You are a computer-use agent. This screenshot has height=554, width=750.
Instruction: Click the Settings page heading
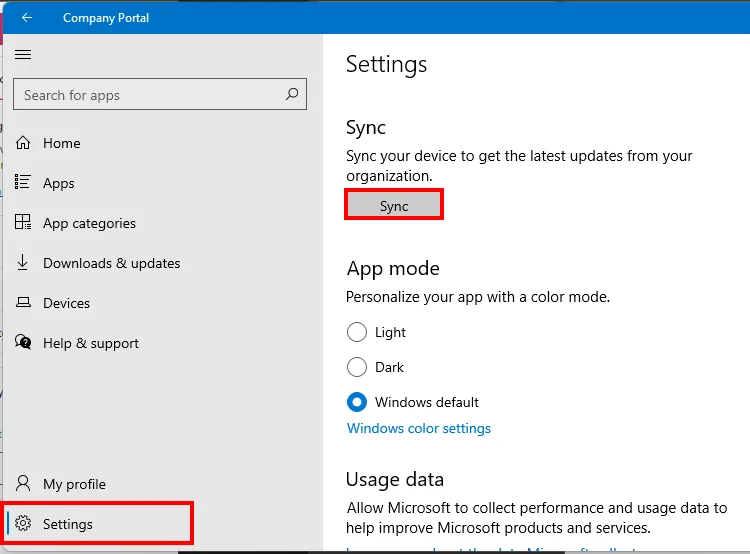[x=386, y=65]
